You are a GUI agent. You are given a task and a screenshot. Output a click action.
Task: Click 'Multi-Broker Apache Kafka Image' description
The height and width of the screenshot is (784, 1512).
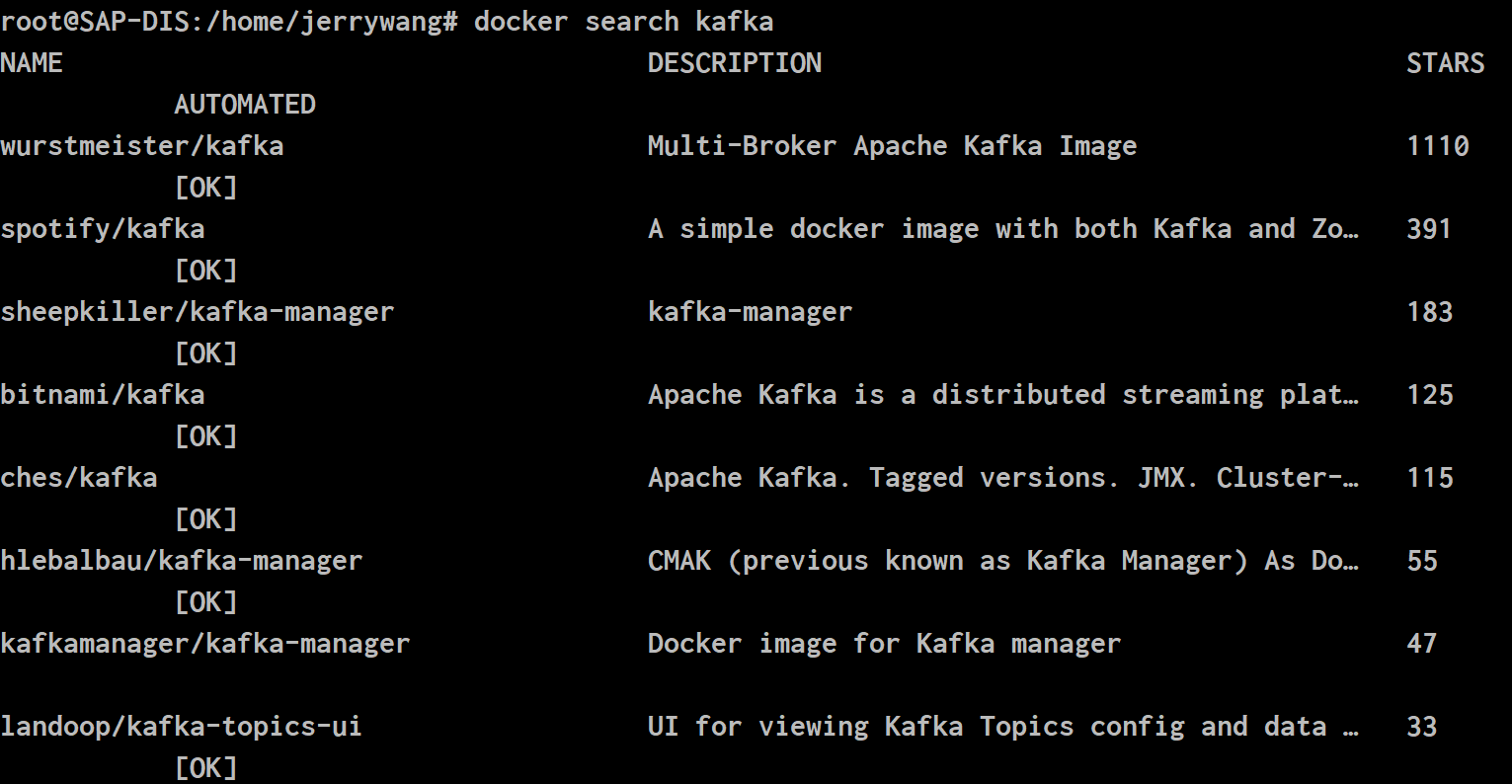[x=892, y=146]
